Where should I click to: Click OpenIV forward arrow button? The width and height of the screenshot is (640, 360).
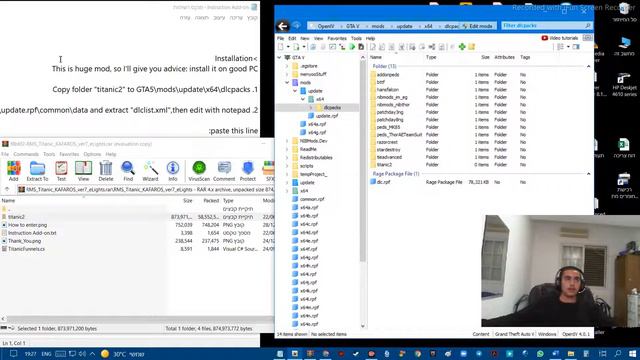pyautogui.click(x=296, y=26)
